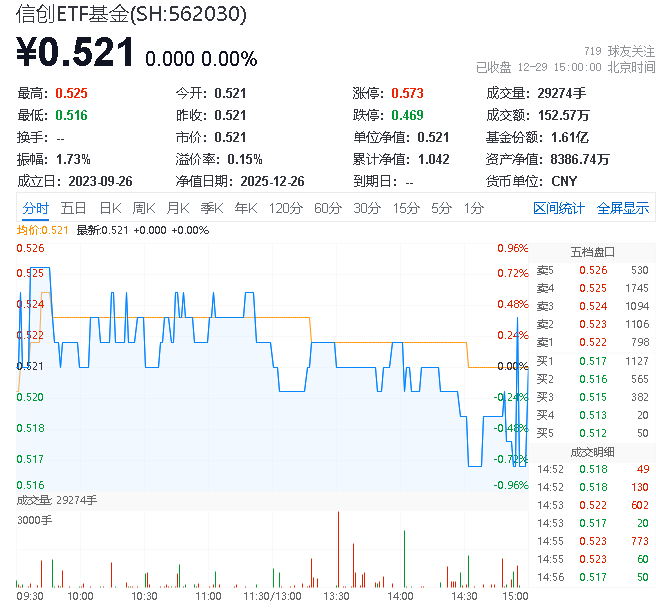Open the 1分 interval chart
The width and height of the screenshot is (656, 615).
coord(473,208)
